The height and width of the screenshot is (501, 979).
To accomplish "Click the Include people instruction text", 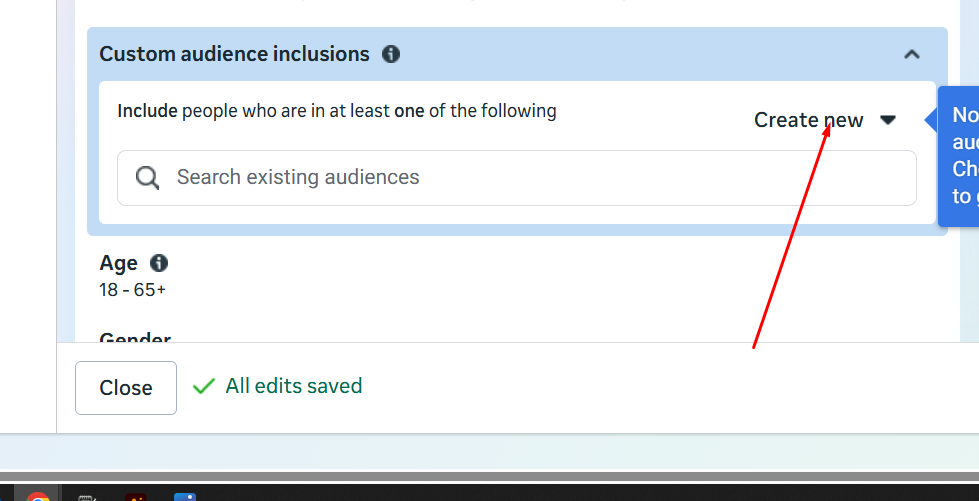I will (336, 111).
